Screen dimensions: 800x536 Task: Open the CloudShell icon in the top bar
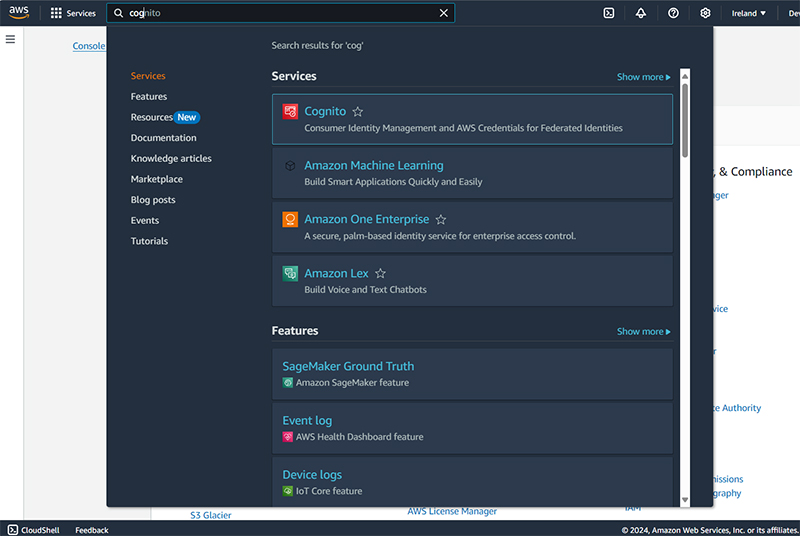coord(609,13)
